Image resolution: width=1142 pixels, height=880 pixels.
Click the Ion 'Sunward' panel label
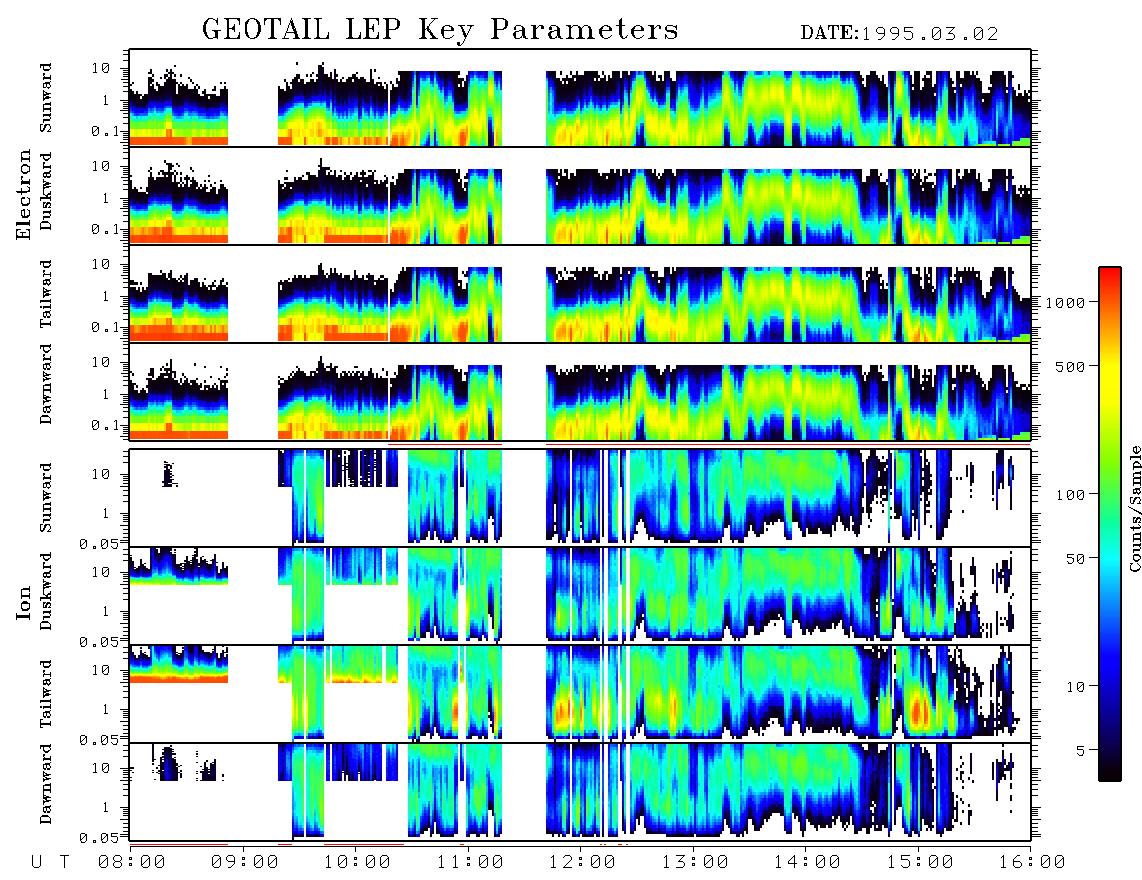click(x=46, y=497)
